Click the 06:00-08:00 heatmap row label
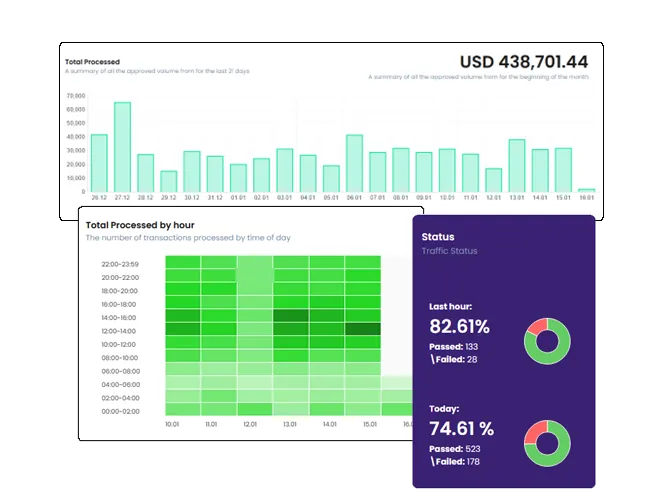The height and width of the screenshot is (496, 664). (x=120, y=371)
